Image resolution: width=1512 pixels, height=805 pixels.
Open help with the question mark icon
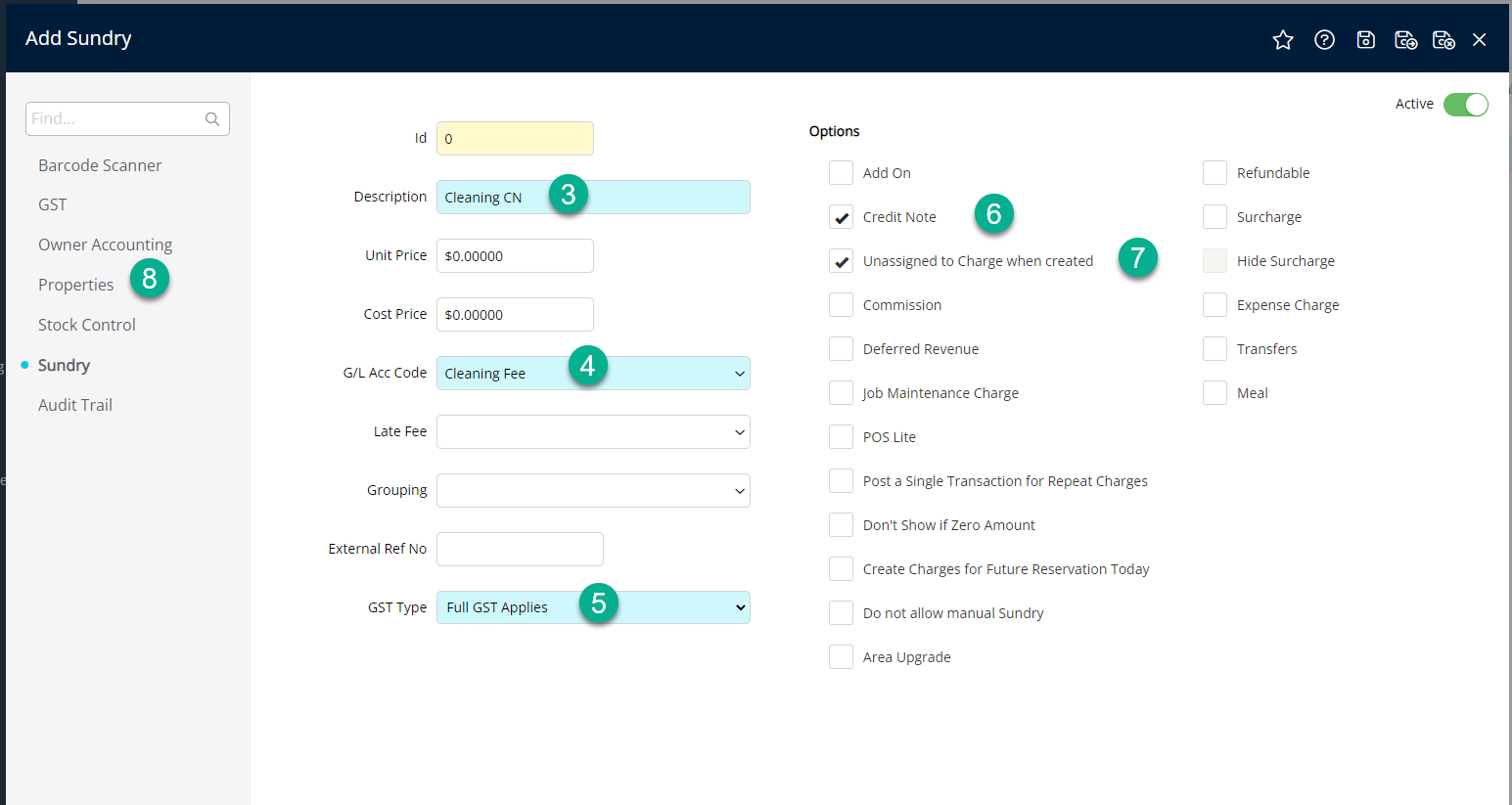click(1324, 40)
